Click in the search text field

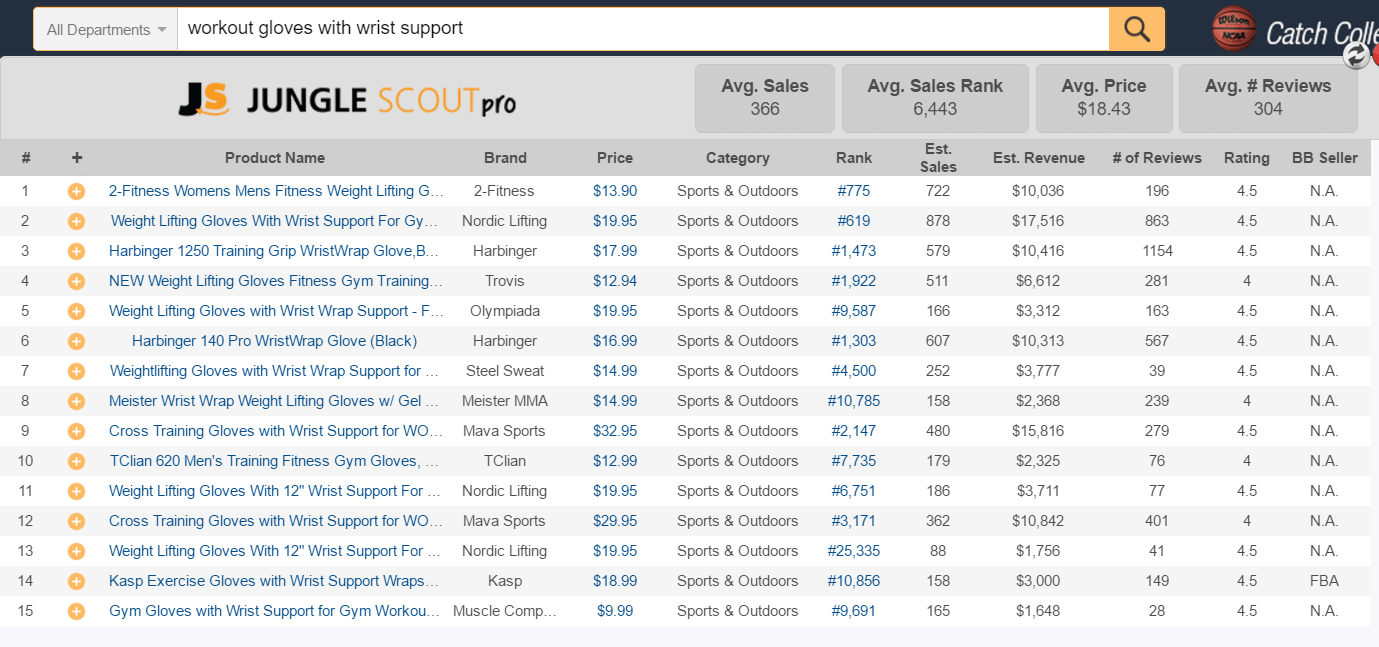click(640, 29)
